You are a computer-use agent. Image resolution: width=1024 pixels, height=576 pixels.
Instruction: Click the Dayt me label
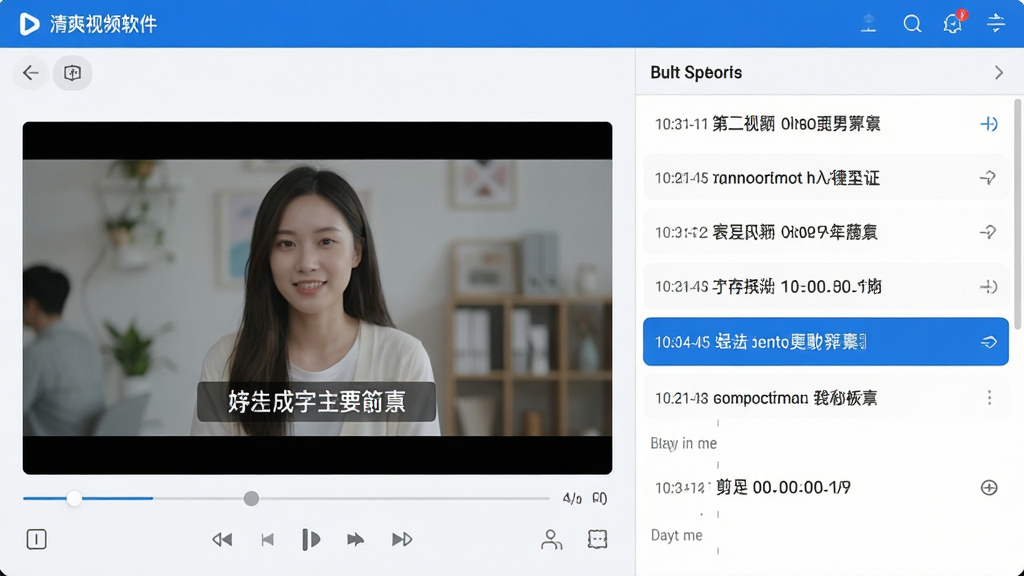[x=677, y=535]
